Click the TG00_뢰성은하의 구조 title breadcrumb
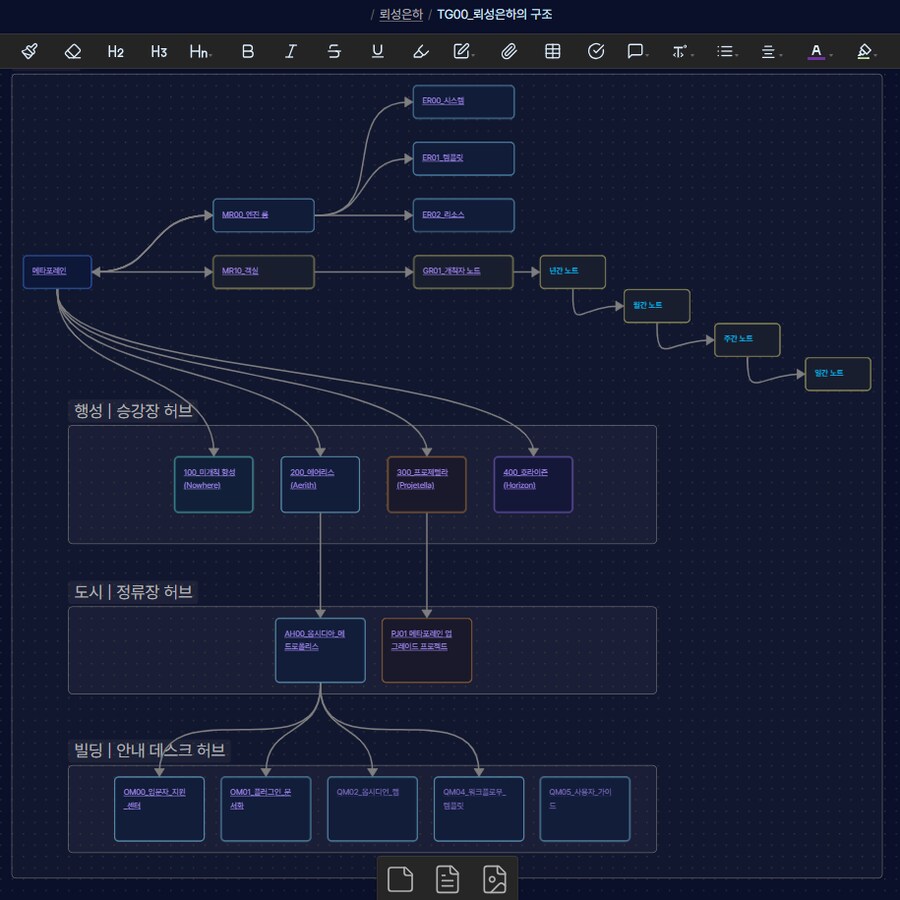 [x=494, y=14]
